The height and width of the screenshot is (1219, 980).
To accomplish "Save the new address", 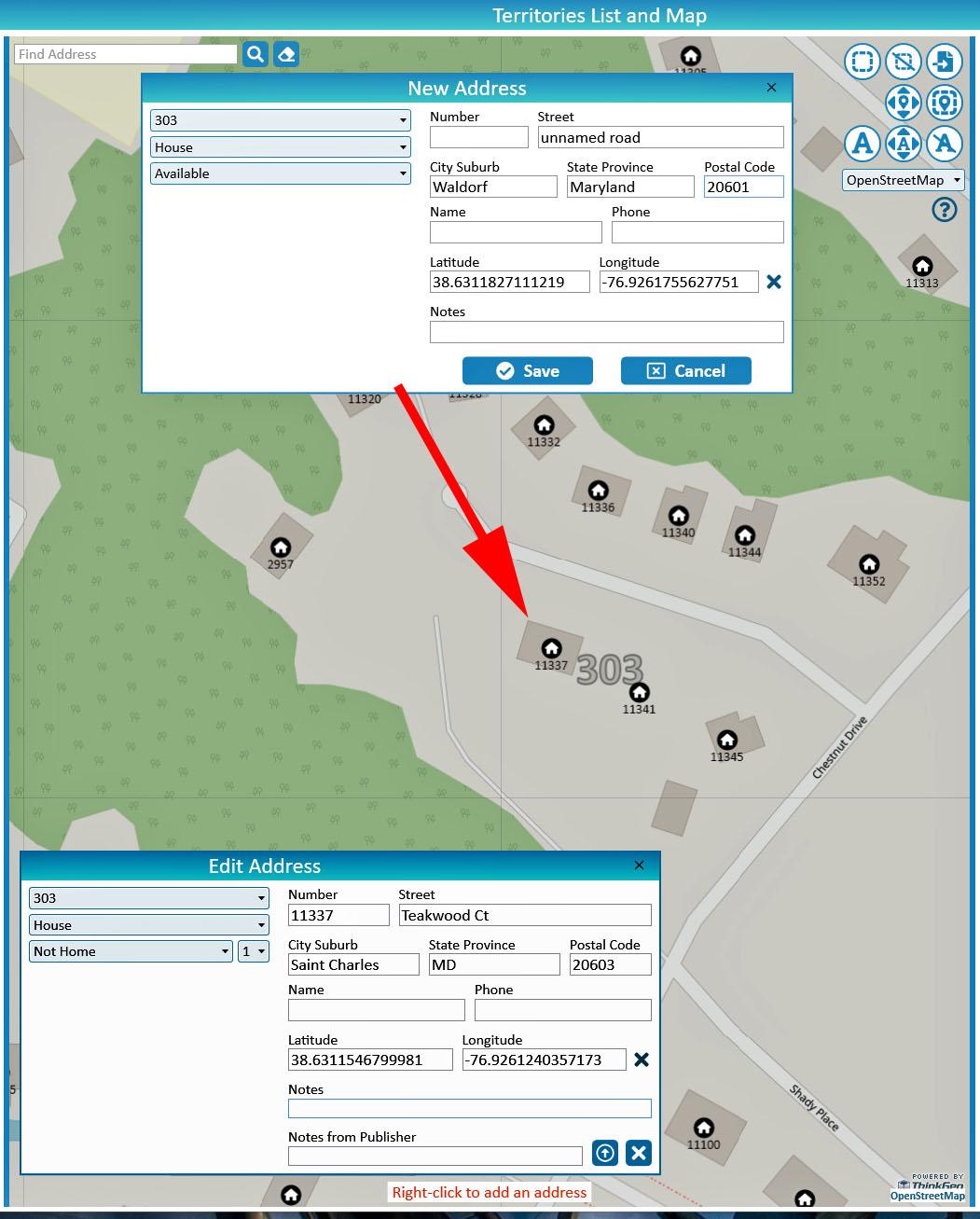I will 528,371.
